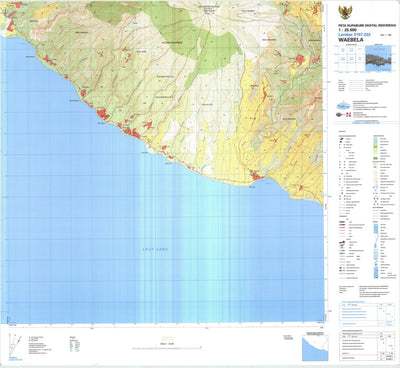Click the LAUT SAWU sea label
This screenshot has height=368, width=400.
point(155,249)
